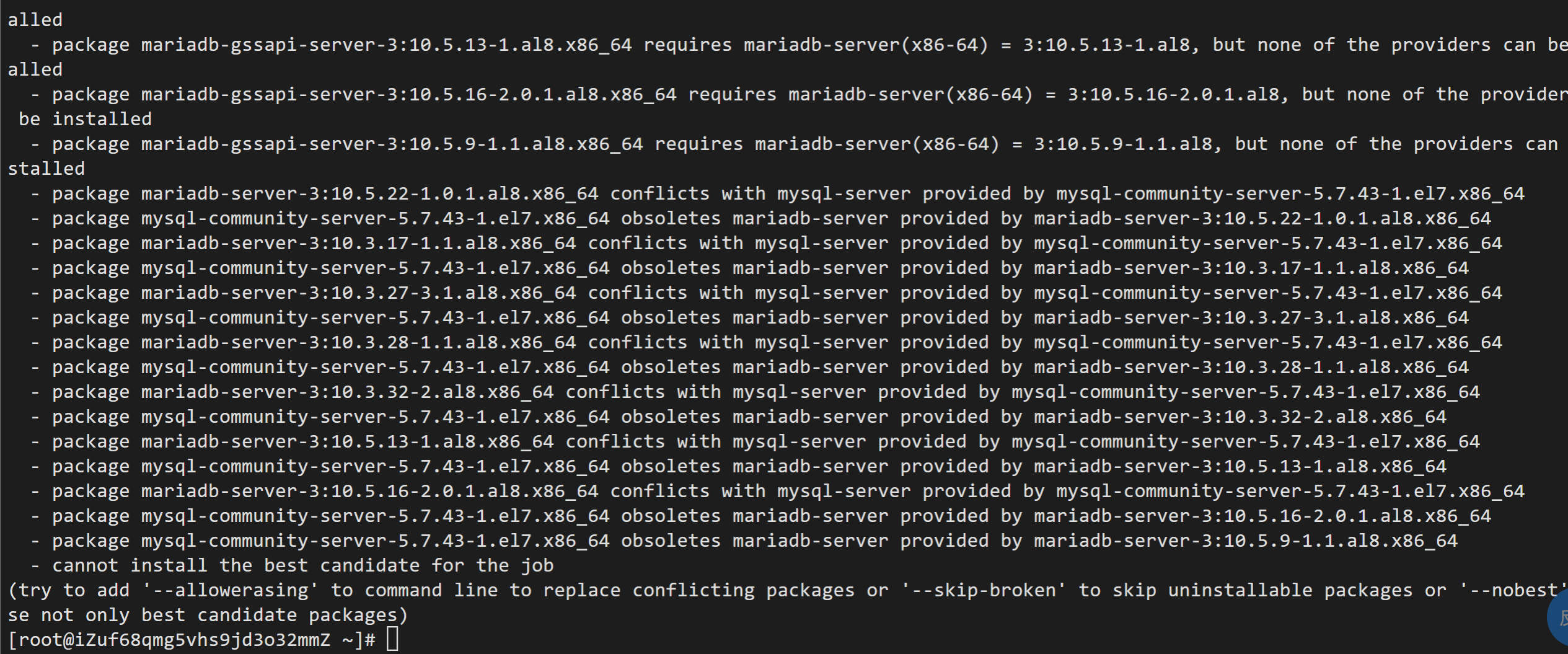Click mariadb-gssapi-server-3:10.5.9-1.1.al8 package name

pyautogui.click(x=392, y=144)
